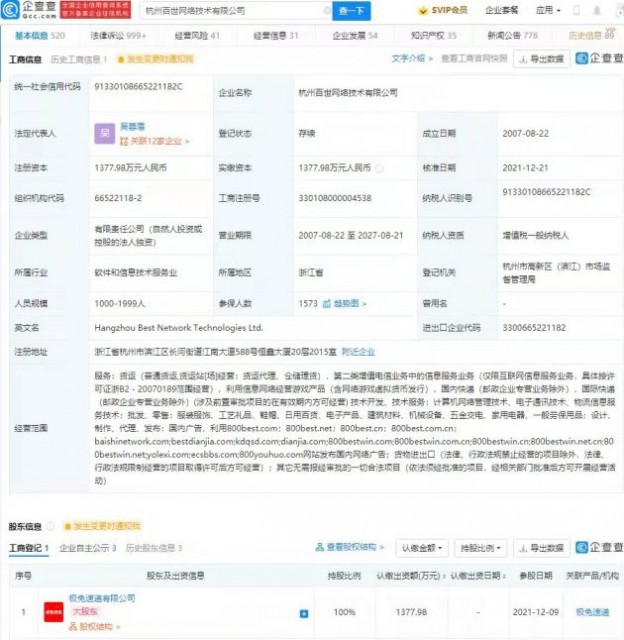This screenshot has height=640, width=624.
Task: Click 人员规模 value 1000-1999人
Action: coord(120,303)
